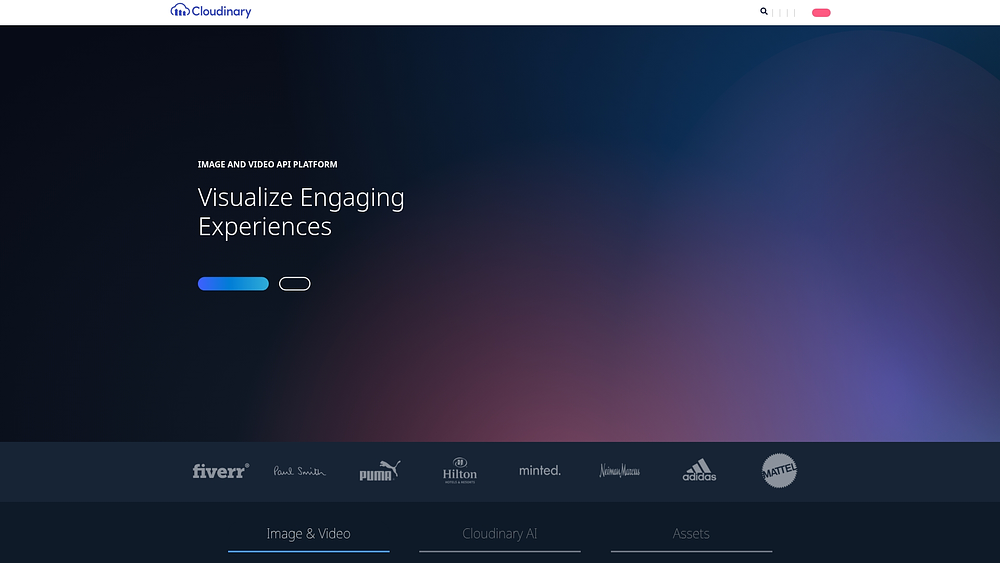This screenshot has width=1000, height=563.
Task: Click the Paul Smith customer logo
Action: 300,471
